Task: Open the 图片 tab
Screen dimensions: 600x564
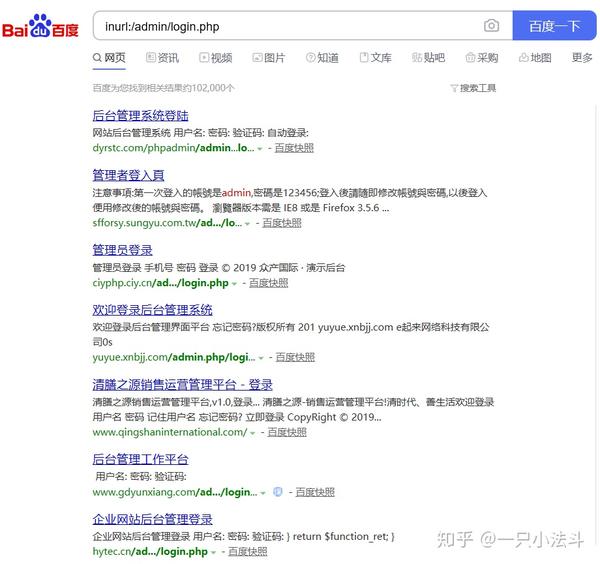Action: (269, 58)
